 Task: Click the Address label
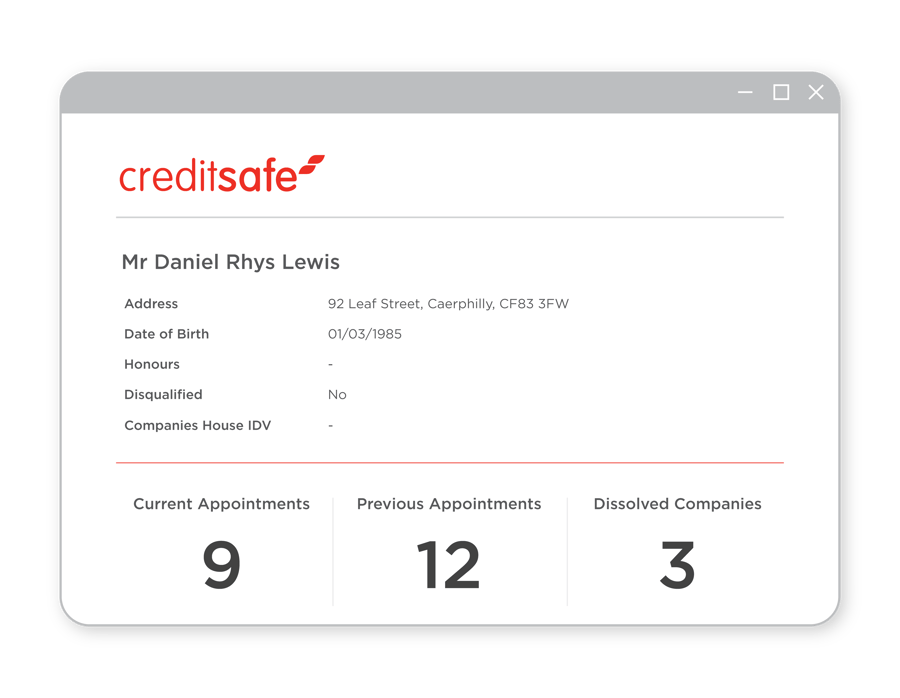pyautogui.click(x=151, y=304)
